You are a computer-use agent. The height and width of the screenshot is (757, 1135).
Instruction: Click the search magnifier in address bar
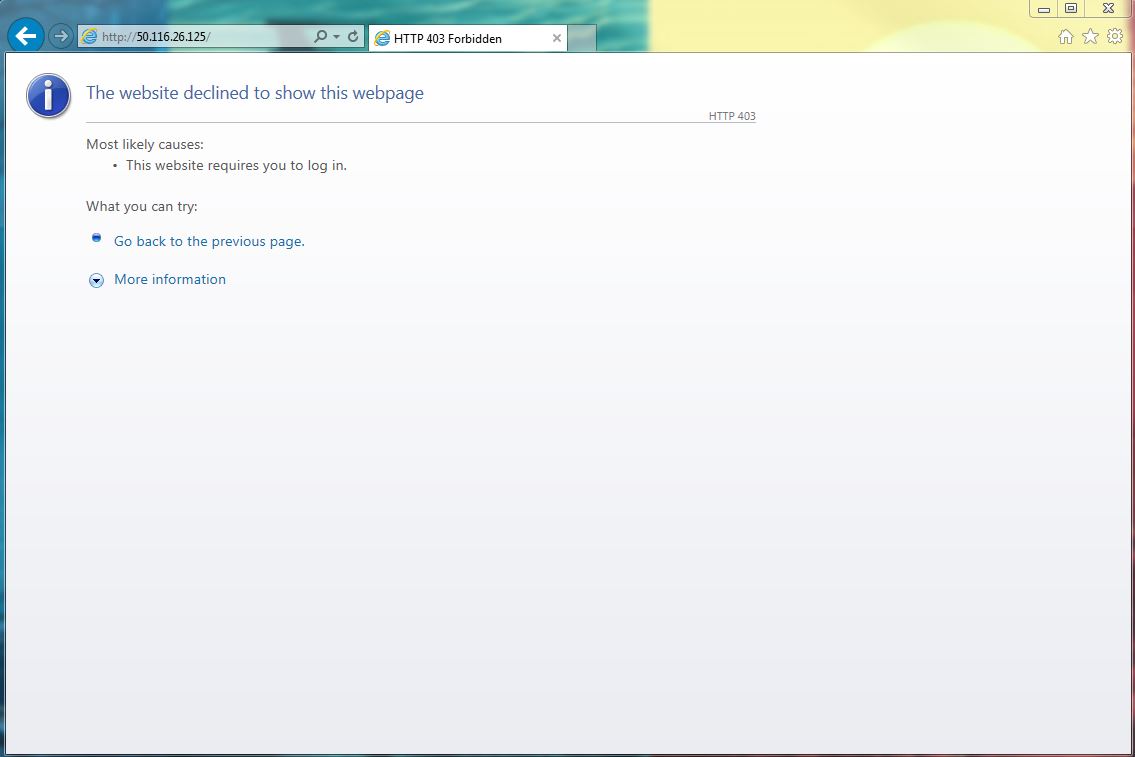pos(320,36)
